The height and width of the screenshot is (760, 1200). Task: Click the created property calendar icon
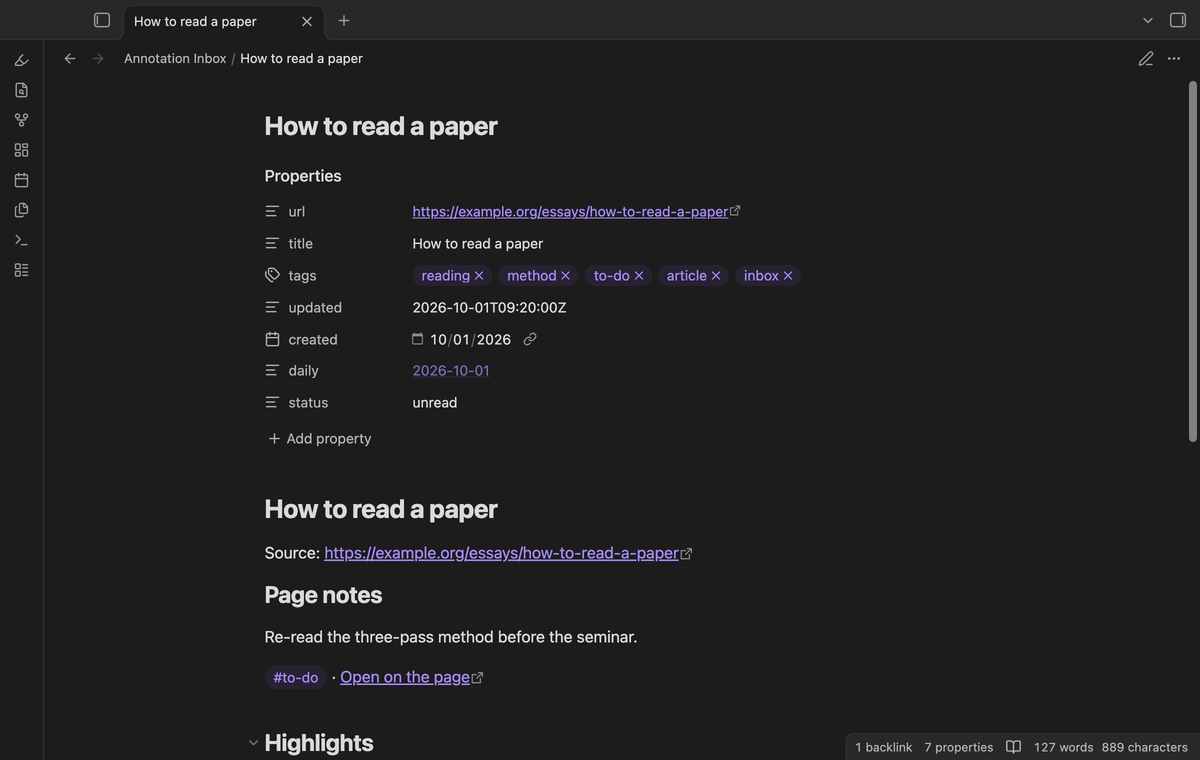click(272, 339)
